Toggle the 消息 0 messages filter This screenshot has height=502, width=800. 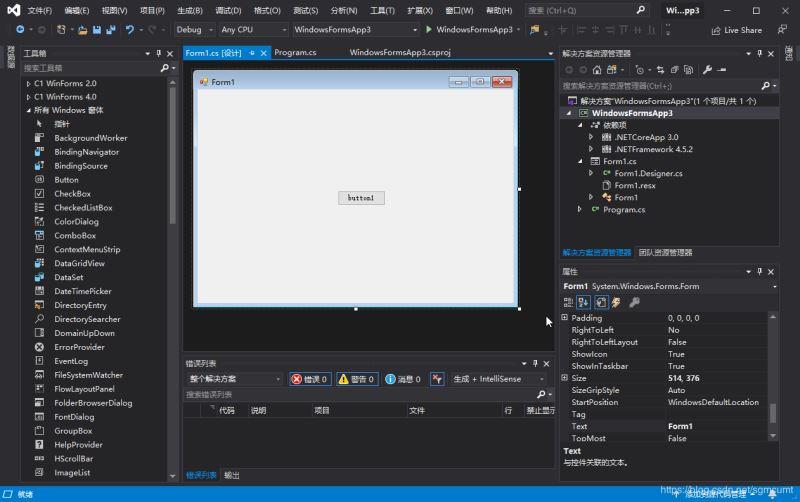point(403,379)
